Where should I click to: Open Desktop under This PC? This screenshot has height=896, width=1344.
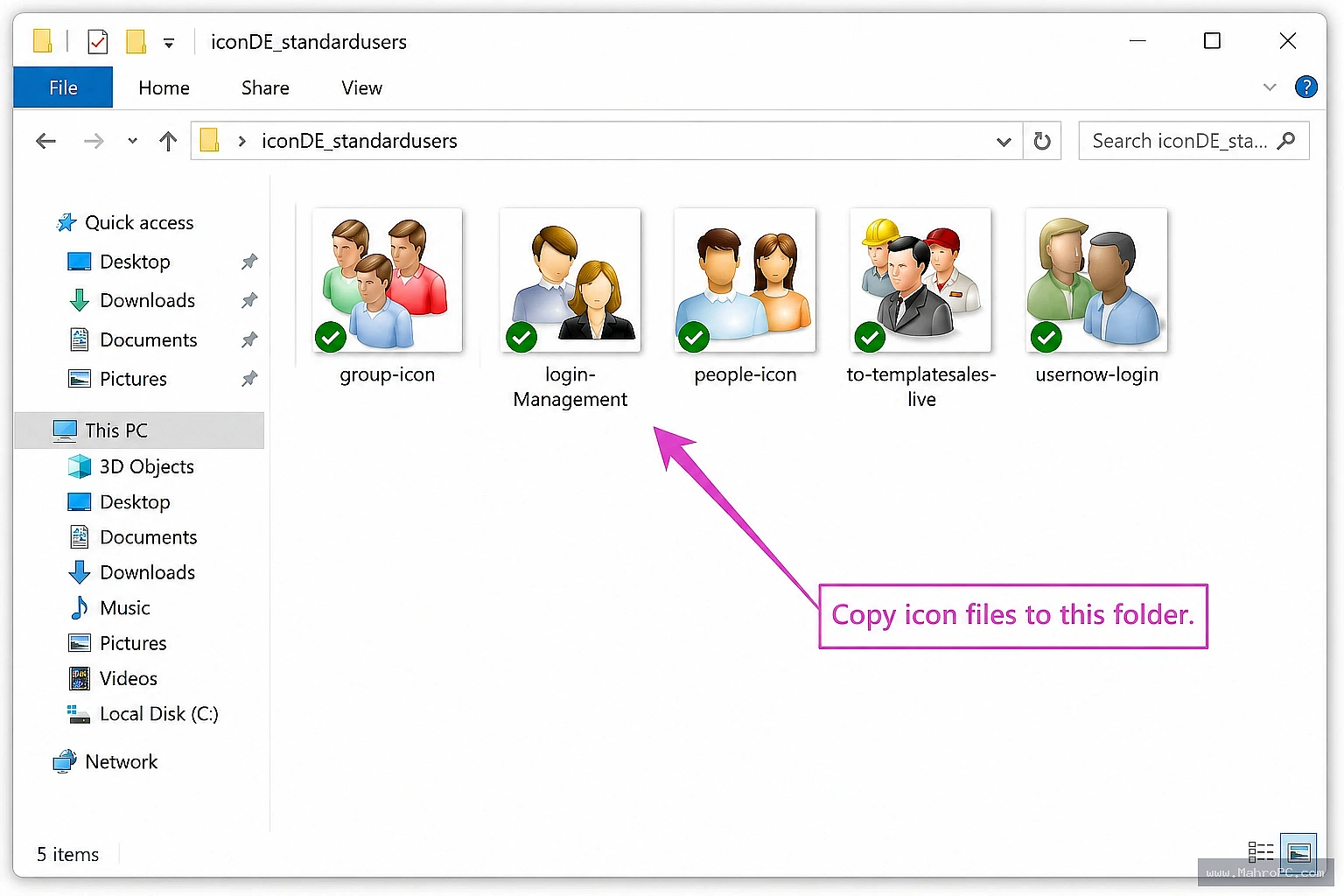click(135, 502)
